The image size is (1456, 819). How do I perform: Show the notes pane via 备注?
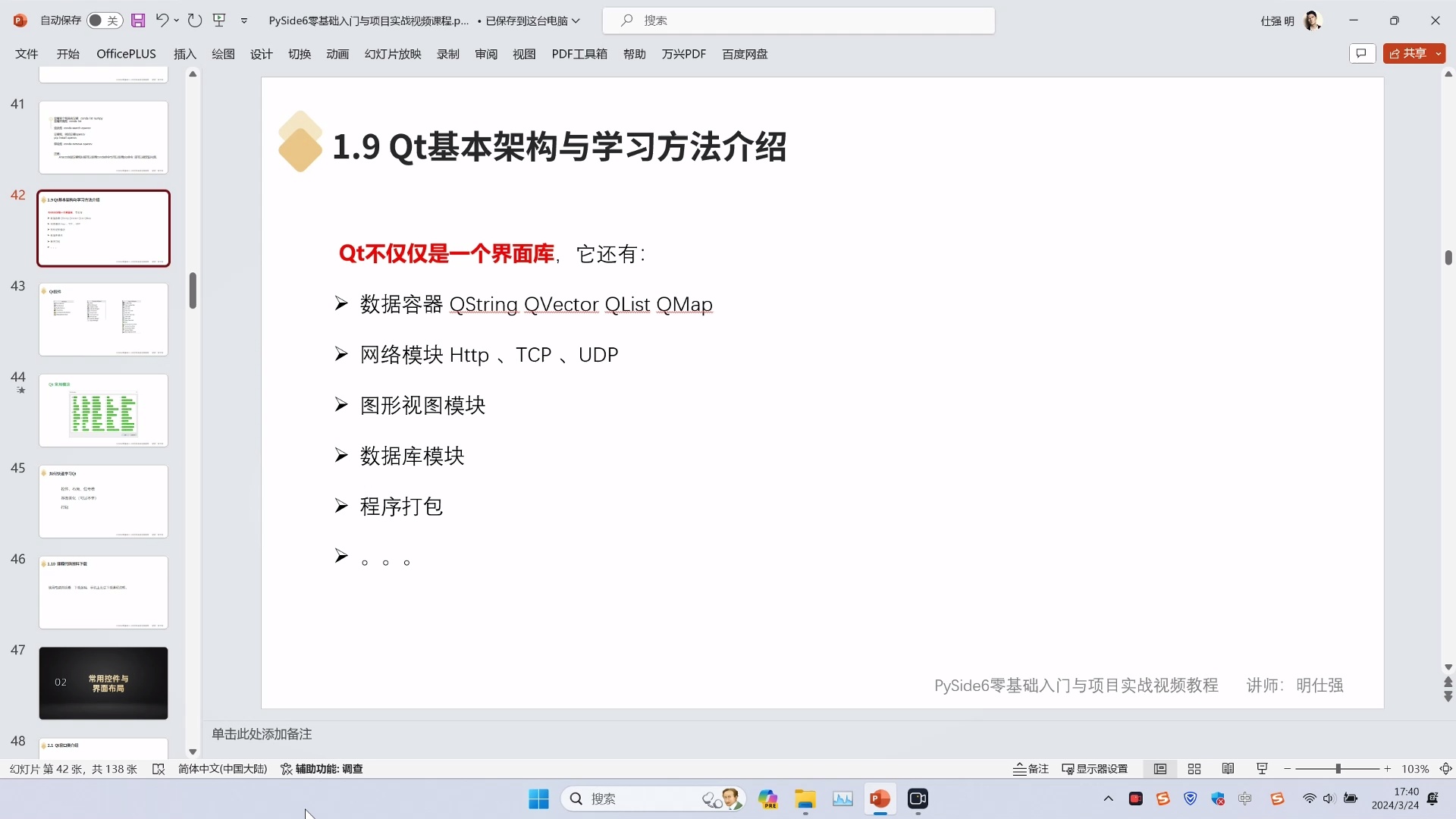pos(1030,768)
